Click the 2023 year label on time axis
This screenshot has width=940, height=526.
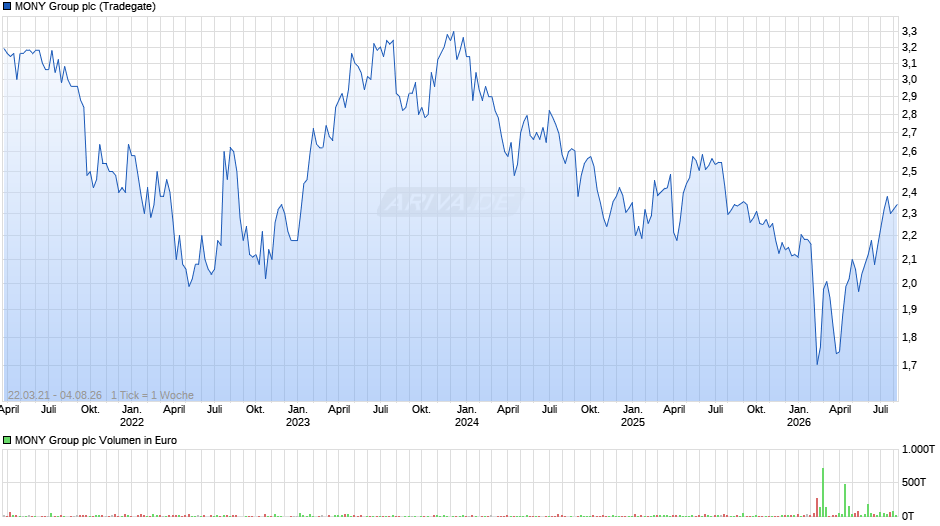[x=298, y=422]
